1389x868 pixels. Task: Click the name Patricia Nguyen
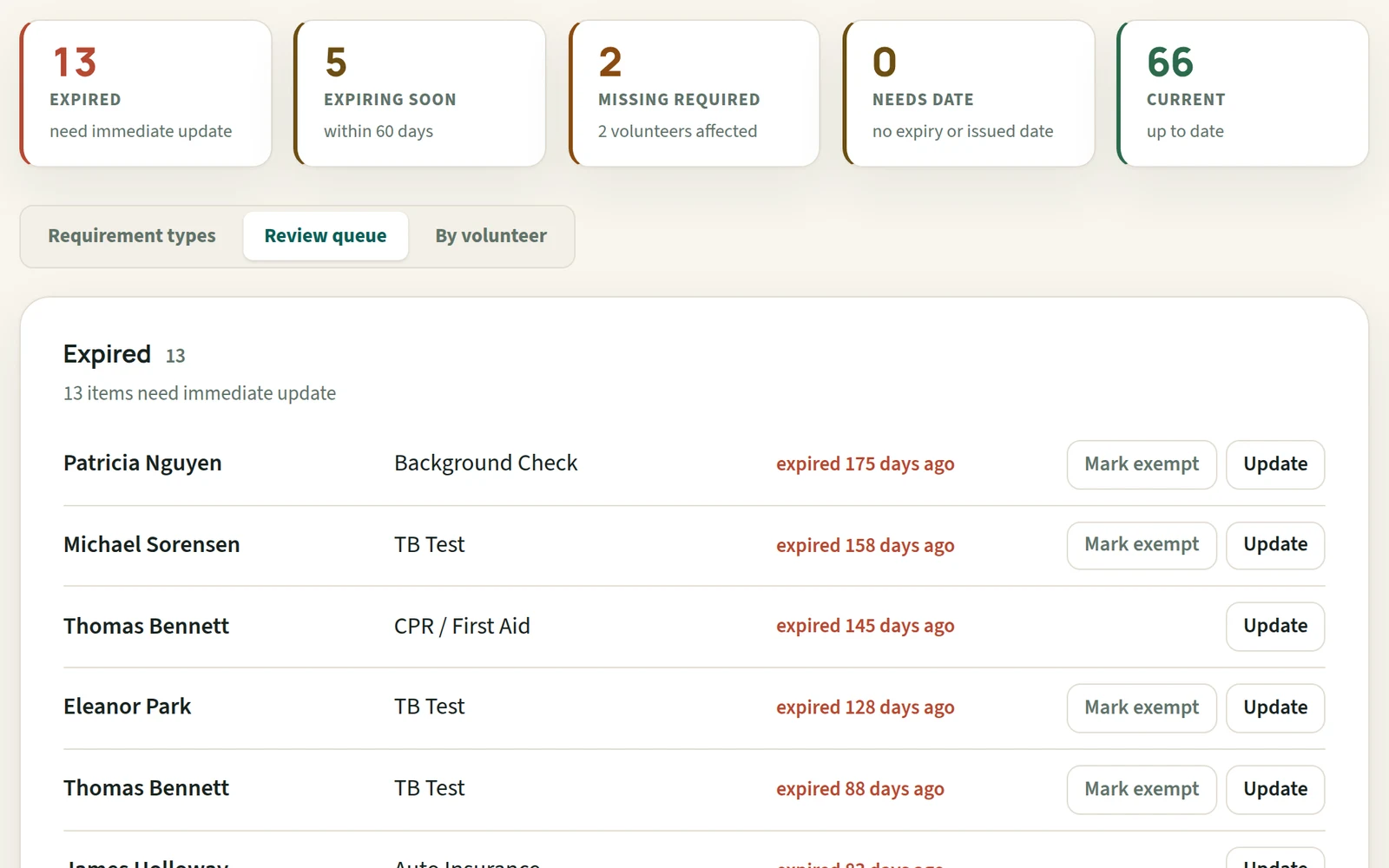click(142, 464)
